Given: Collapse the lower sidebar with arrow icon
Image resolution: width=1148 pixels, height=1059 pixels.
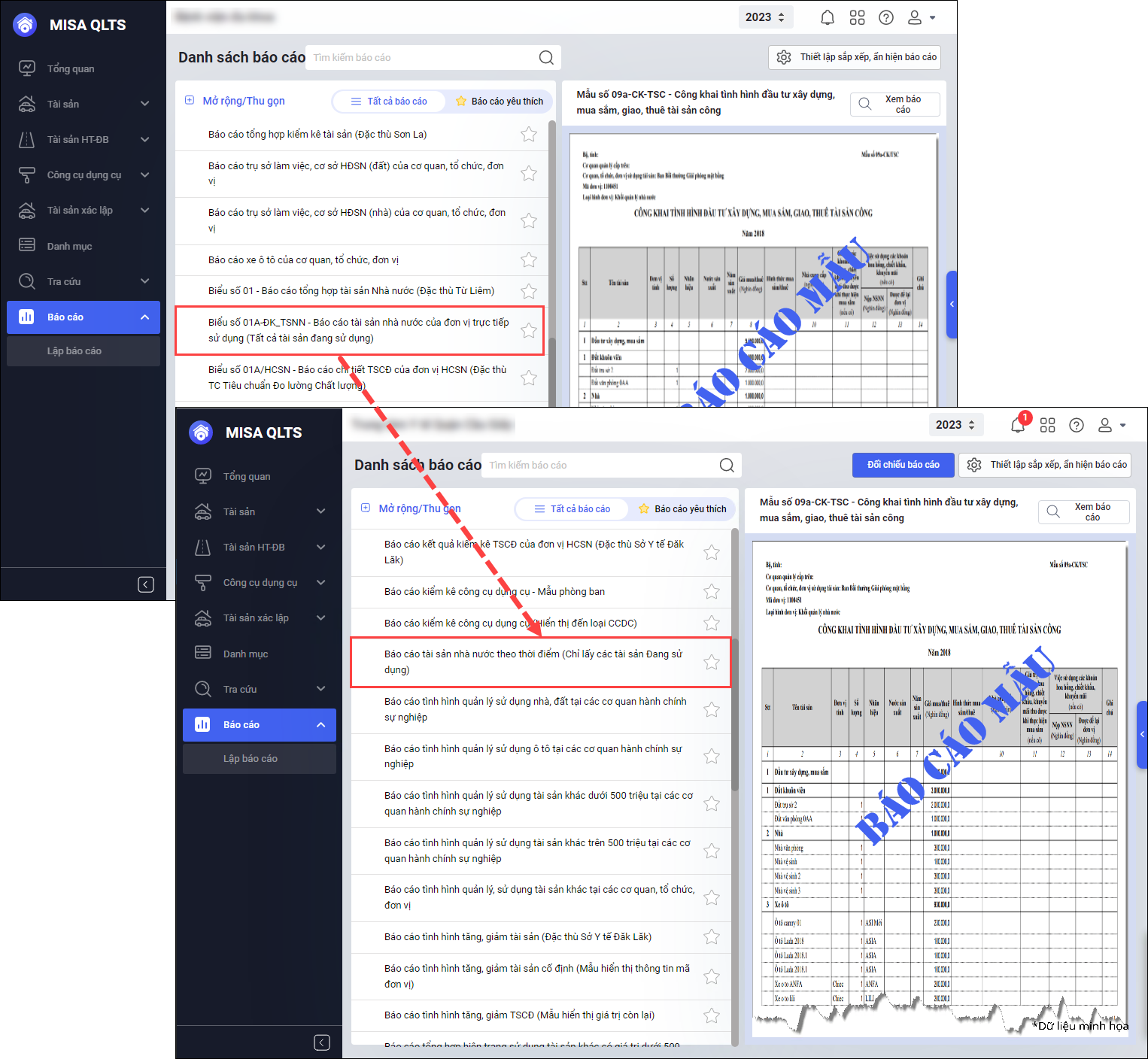Looking at the screenshot, I should (321, 1042).
